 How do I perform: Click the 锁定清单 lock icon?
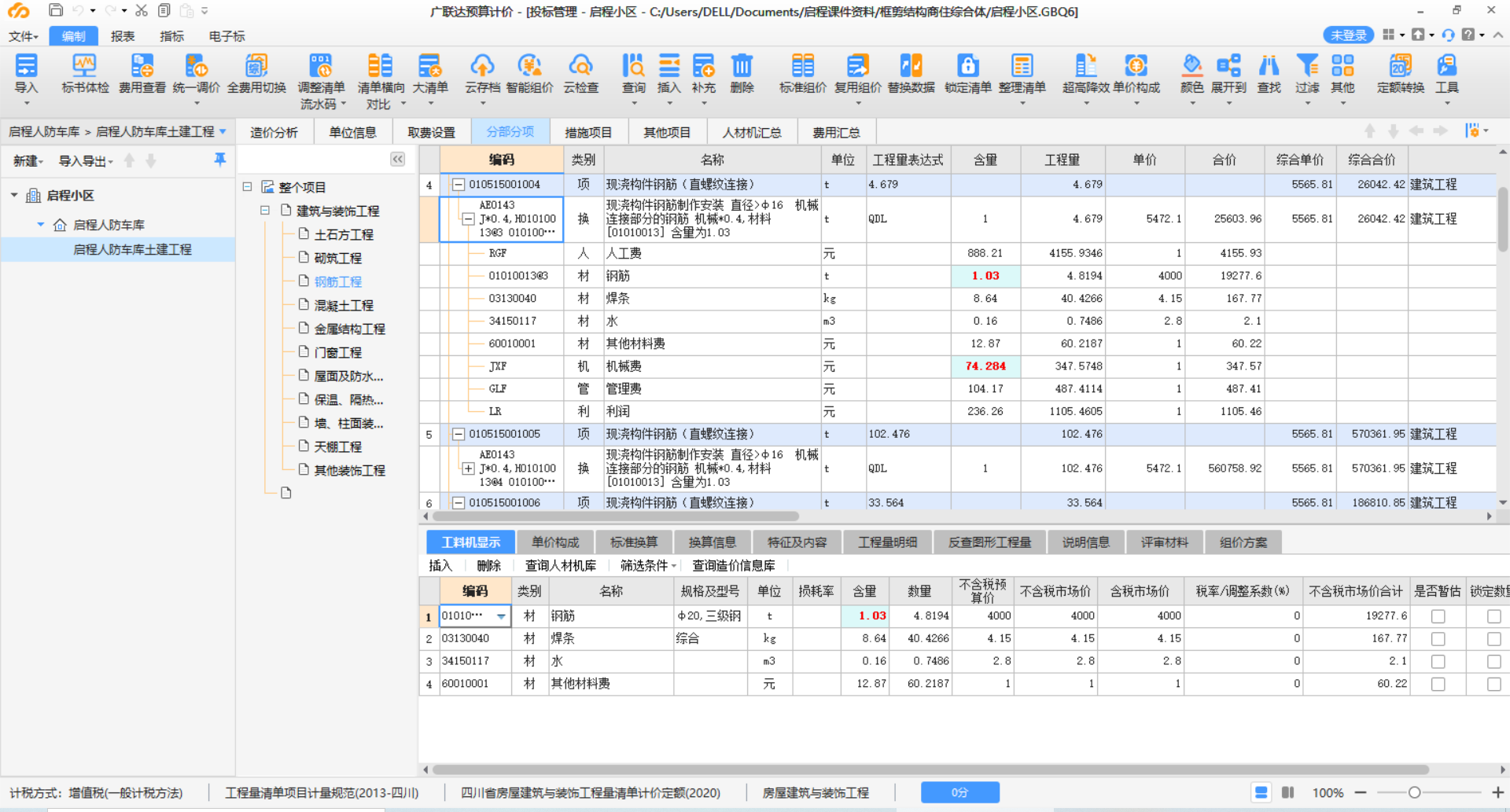tap(967, 66)
